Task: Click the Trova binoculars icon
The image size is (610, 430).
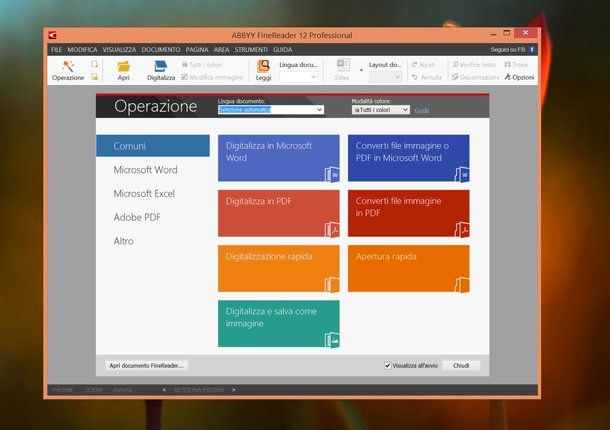Action: [x=507, y=64]
